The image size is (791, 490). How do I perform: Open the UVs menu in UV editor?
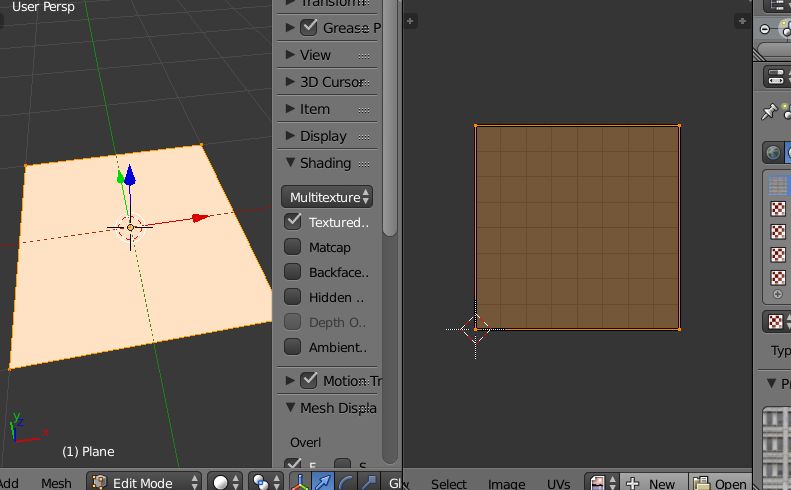[x=558, y=484]
